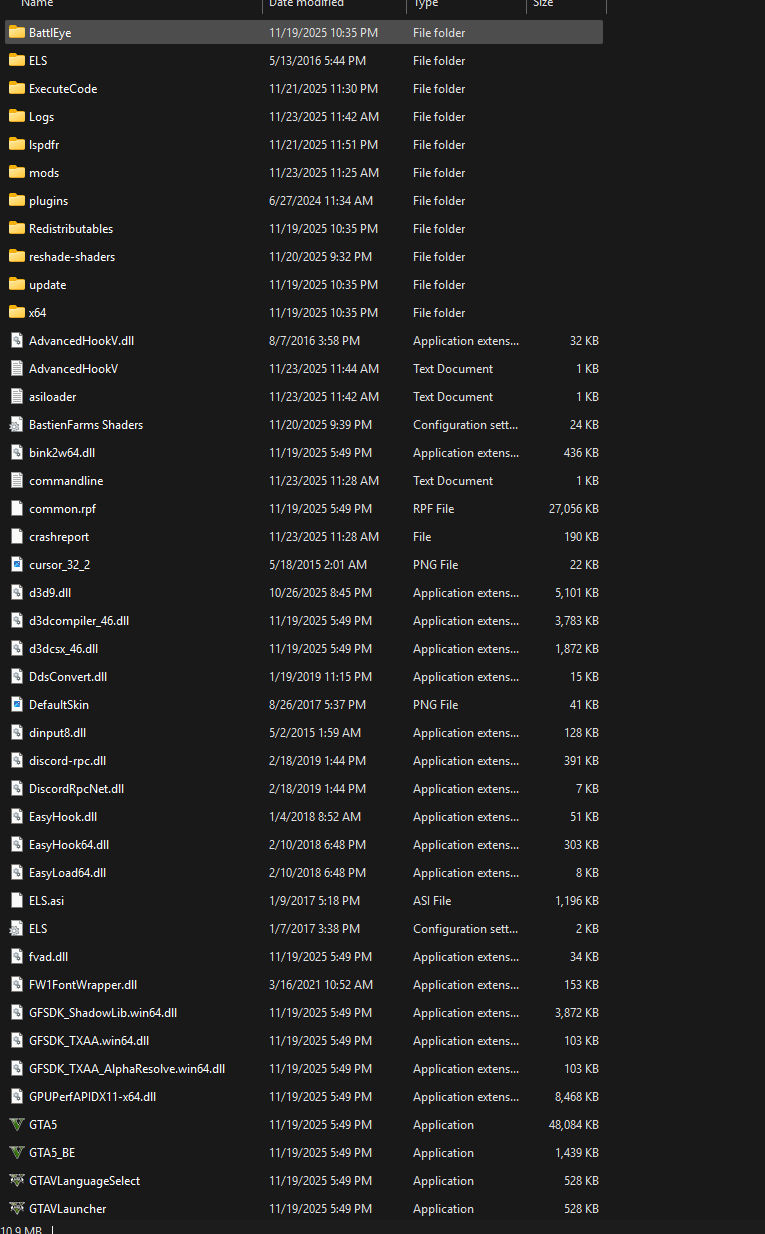Click the 8,468 KB size cell
The image size is (765, 1234).
pyautogui.click(x=577, y=1097)
